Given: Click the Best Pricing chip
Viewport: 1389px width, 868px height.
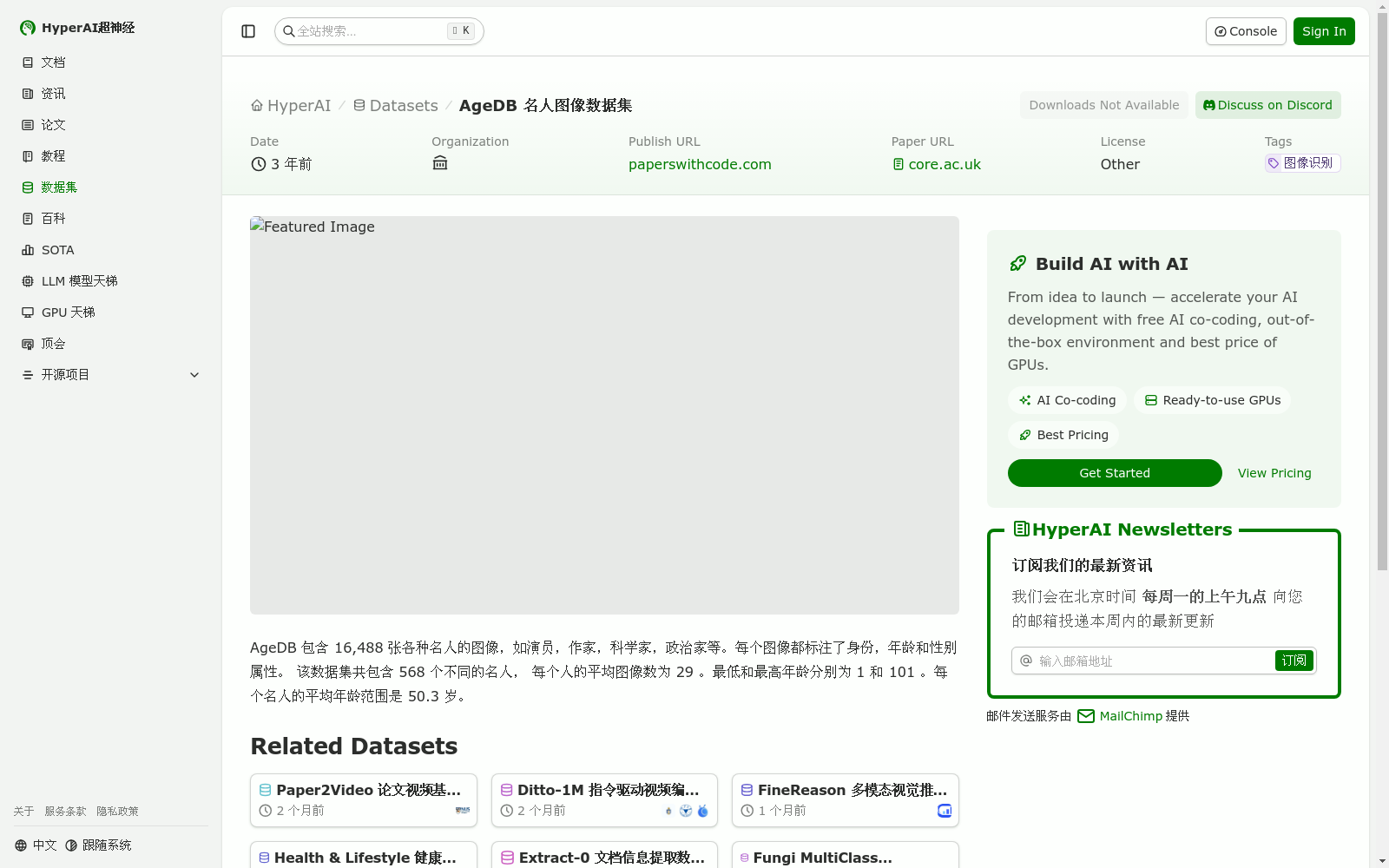Looking at the screenshot, I should (1063, 435).
